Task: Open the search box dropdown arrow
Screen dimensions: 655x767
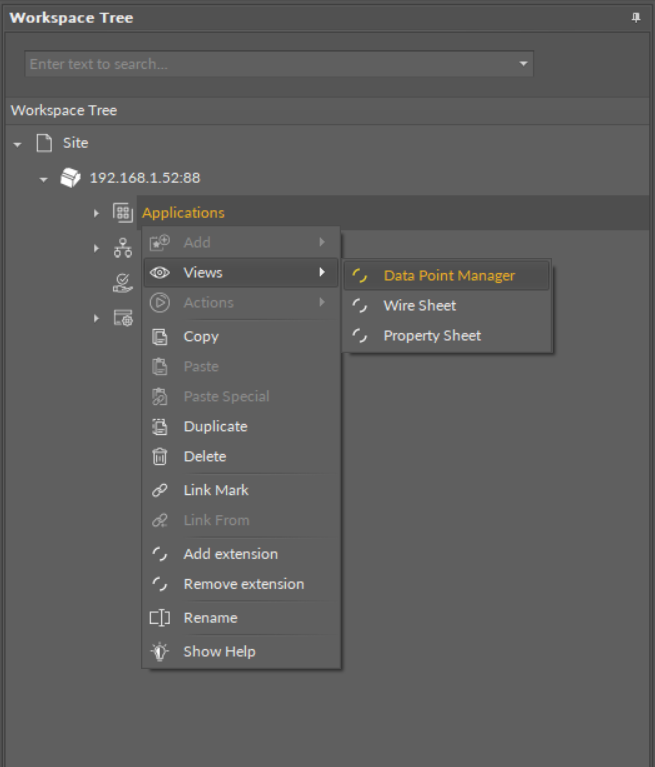Action: coord(523,64)
